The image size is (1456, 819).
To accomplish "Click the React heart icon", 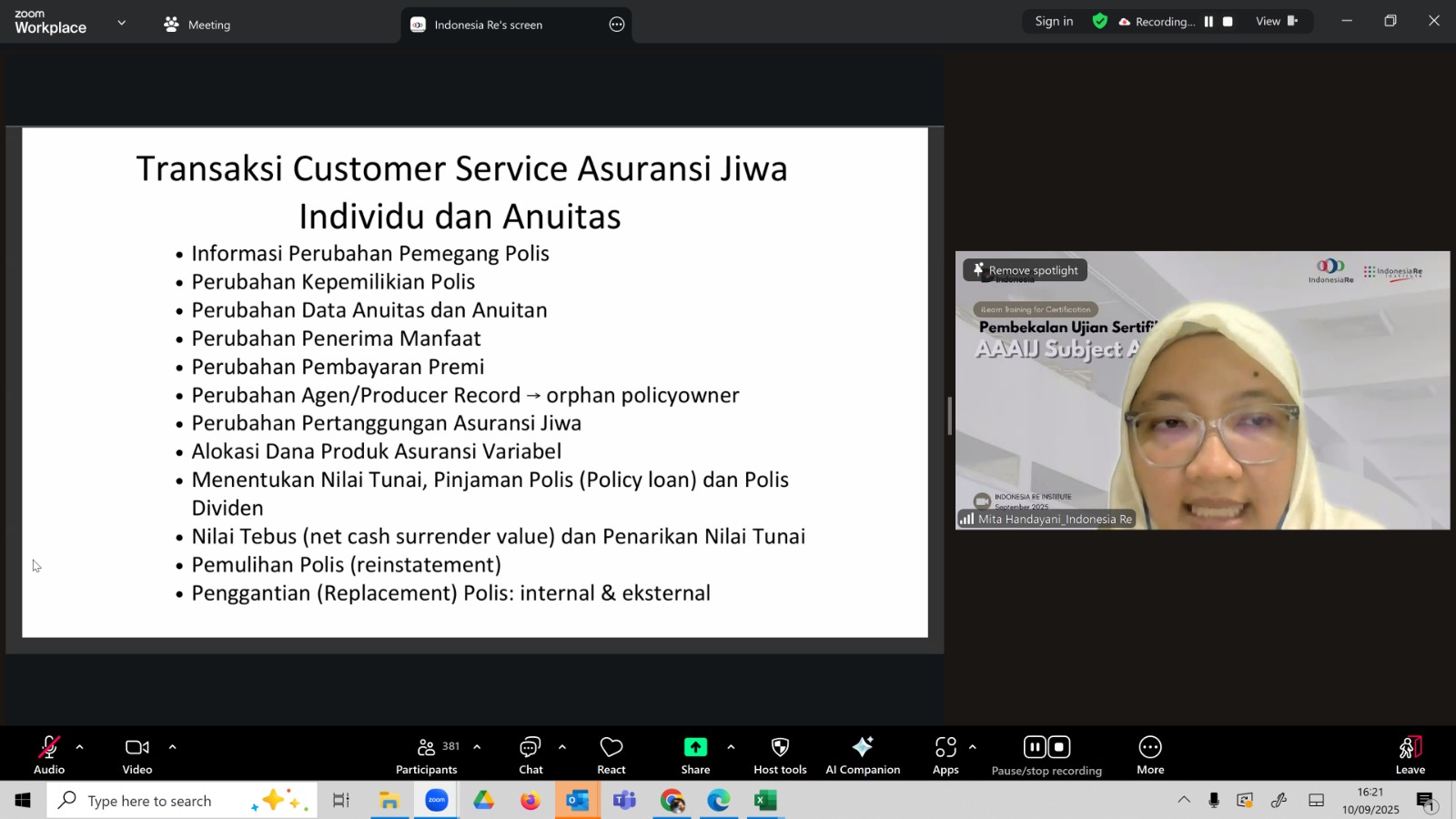I will [x=612, y=755].
